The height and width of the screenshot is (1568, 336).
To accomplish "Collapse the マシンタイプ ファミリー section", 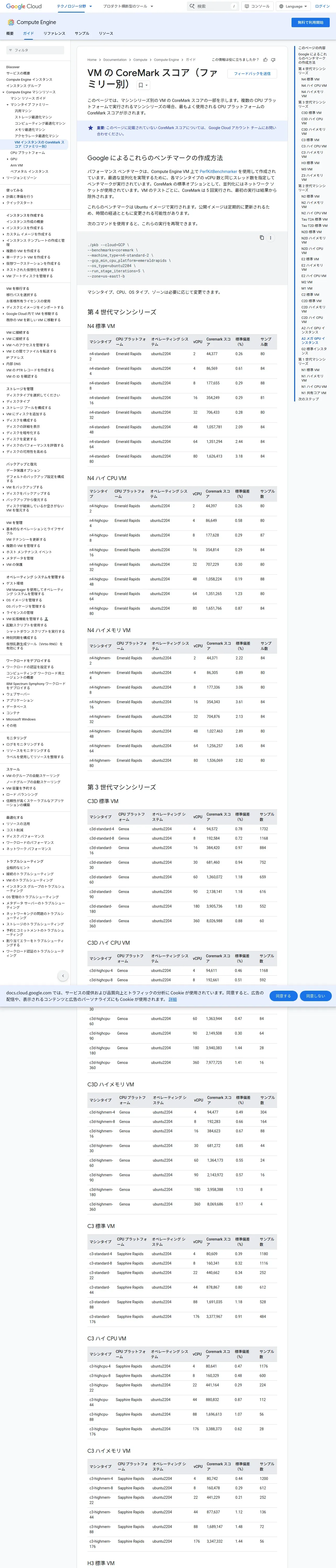I will point(7,105).
